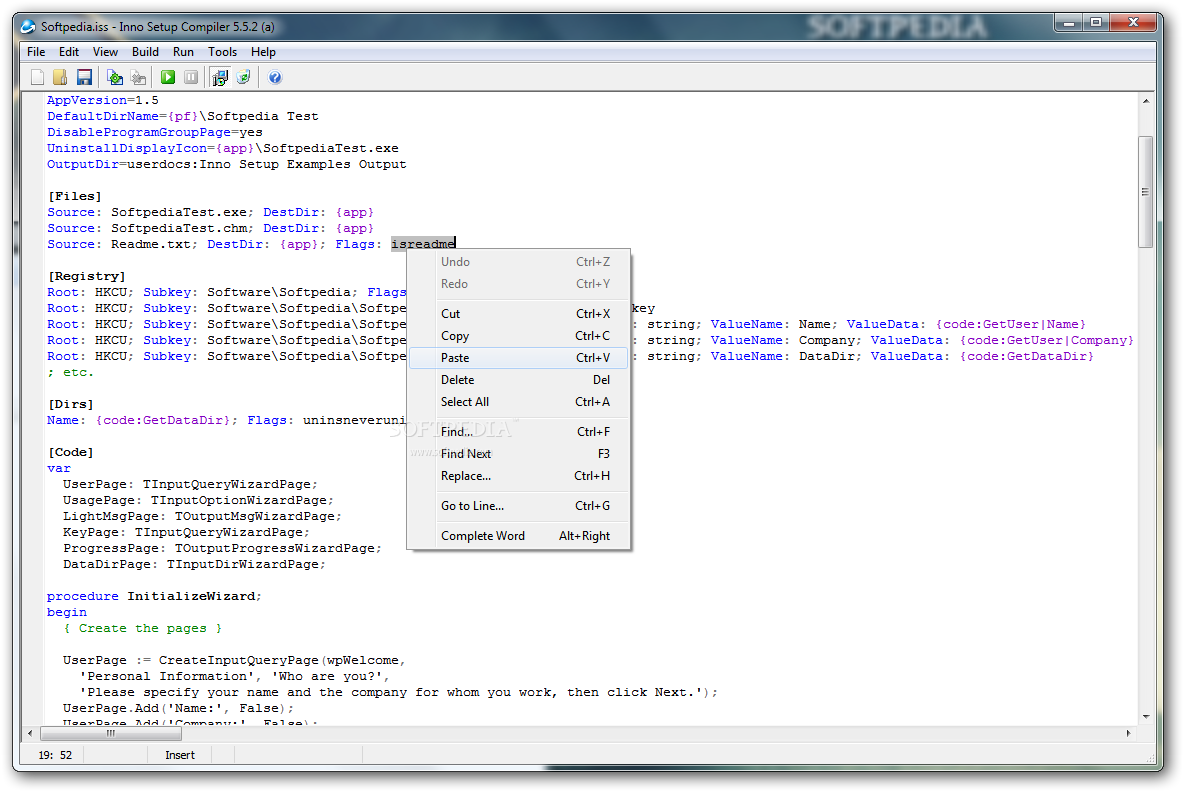
Task: Open the Edit menu
Action: [69, 51]
